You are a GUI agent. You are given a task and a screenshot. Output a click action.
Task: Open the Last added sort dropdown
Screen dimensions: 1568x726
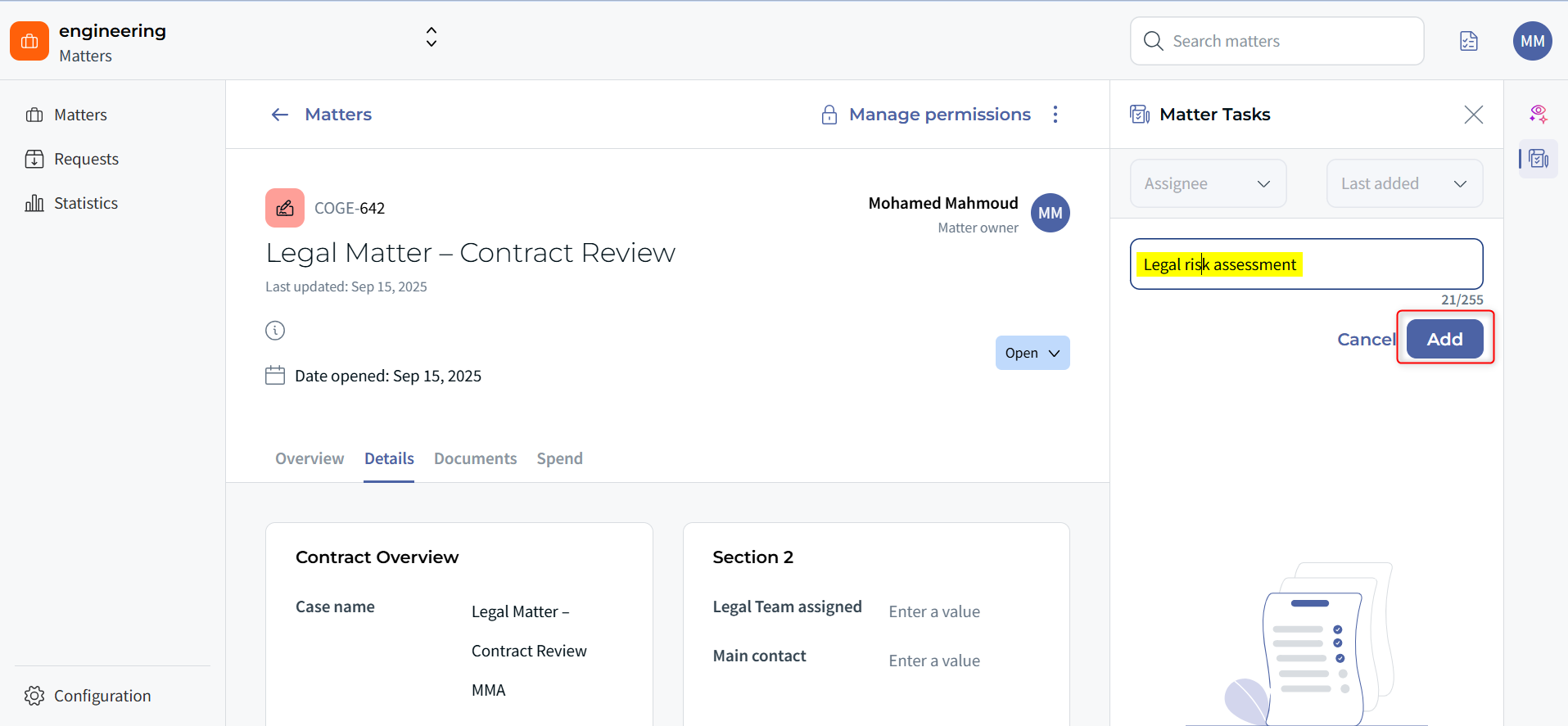[1404, 183]
